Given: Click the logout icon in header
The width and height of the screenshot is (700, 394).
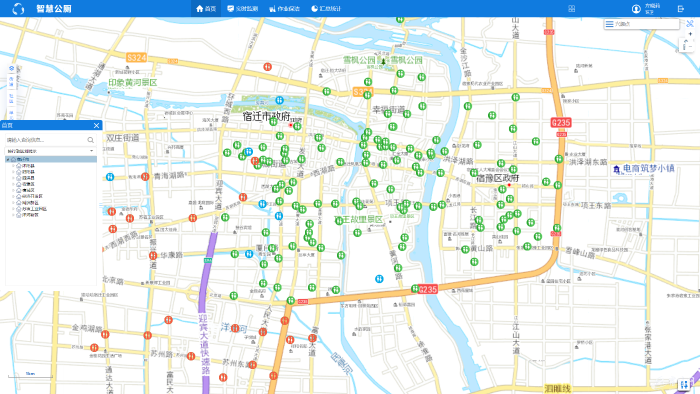Looking at the screenshot, I should (x=681, y=8).
